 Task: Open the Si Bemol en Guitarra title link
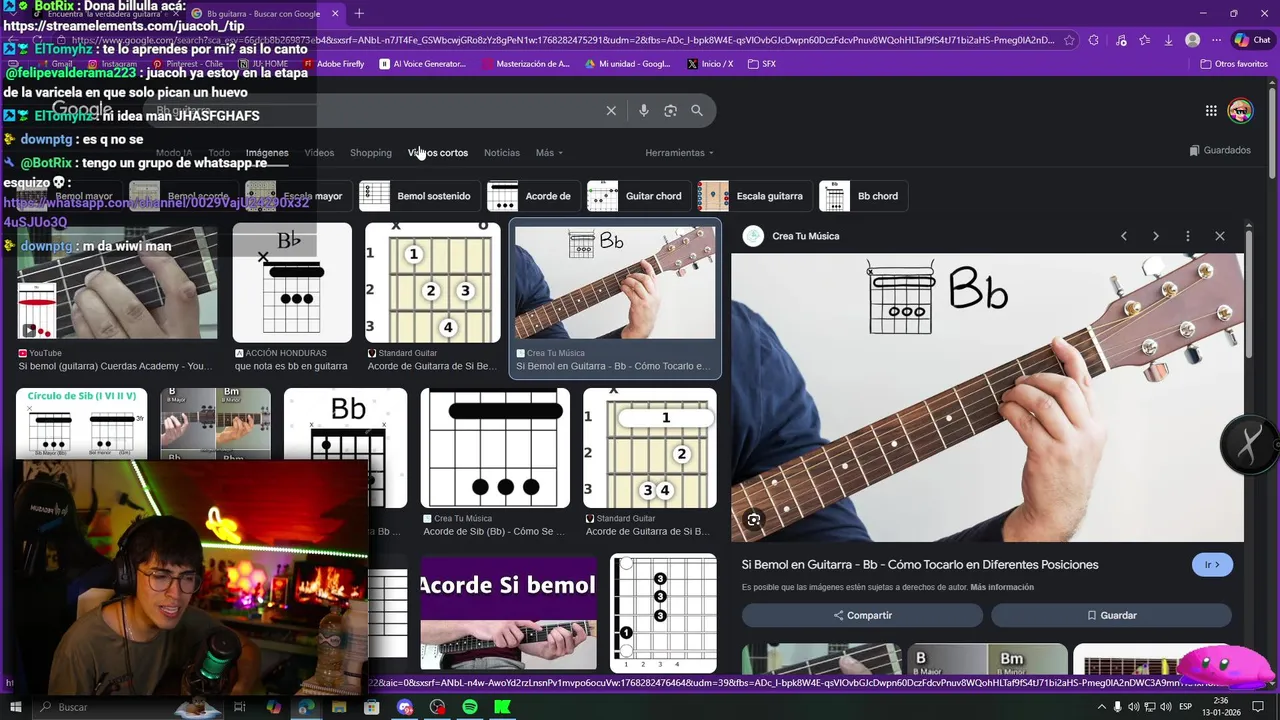click(x=920, y=565)
